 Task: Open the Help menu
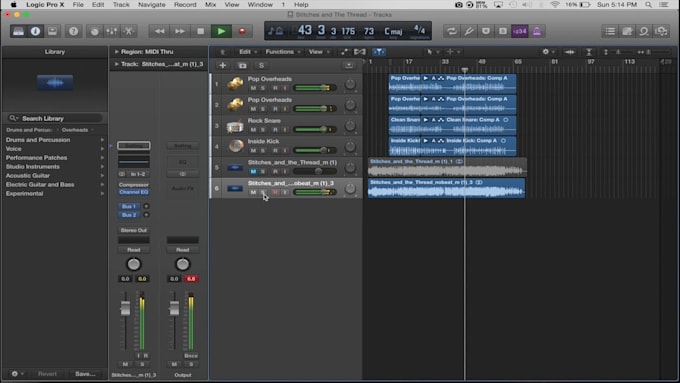[x=301, y=5]
